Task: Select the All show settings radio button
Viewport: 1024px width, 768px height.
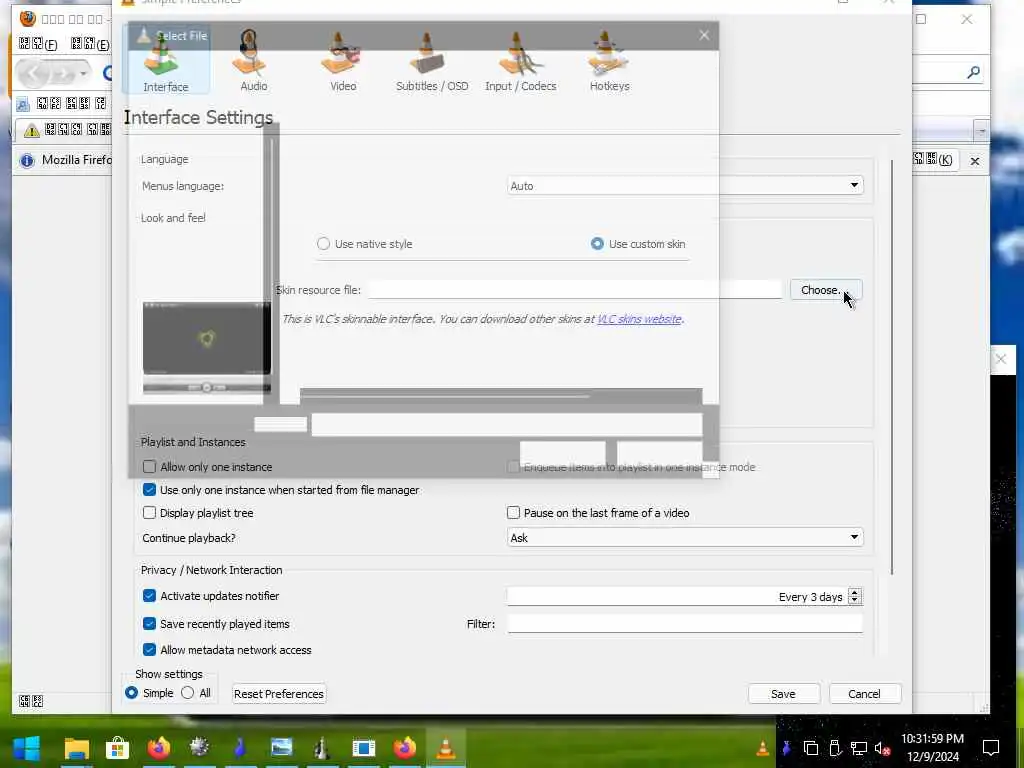Action: [187, 693]
